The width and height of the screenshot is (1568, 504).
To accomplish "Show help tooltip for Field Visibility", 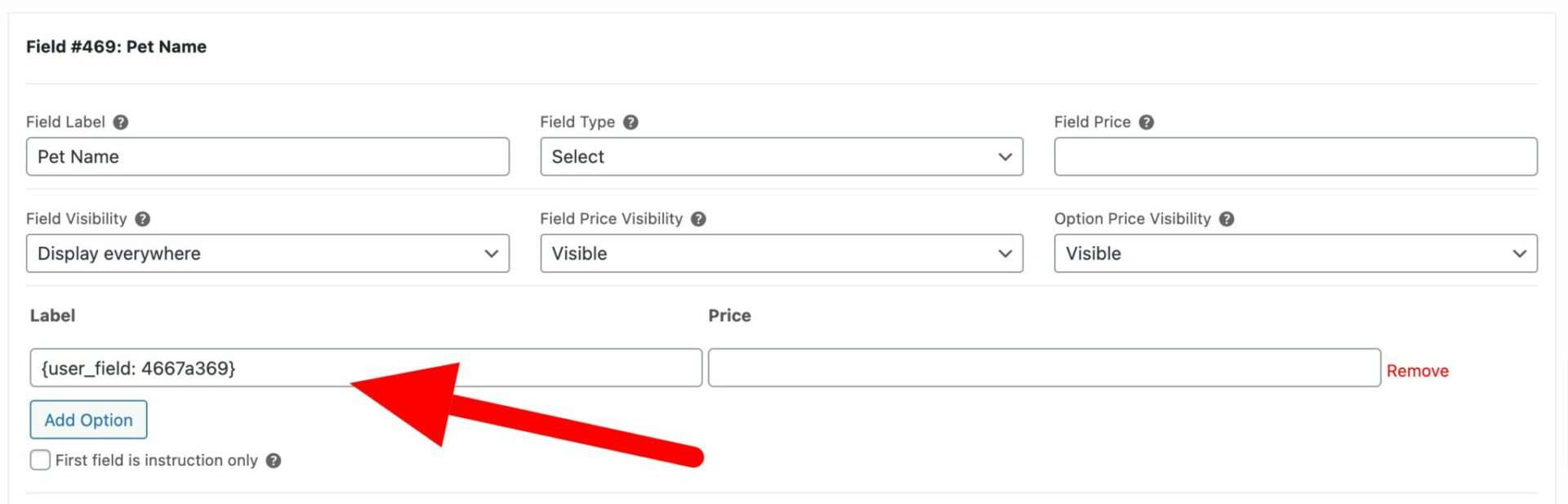I will tap(142, 219).
